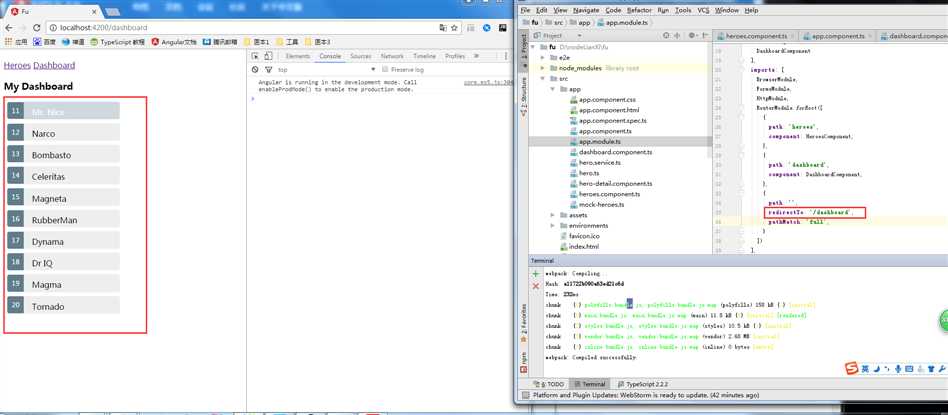Show more DevTools tabs chevron

(x=476, y=56)
